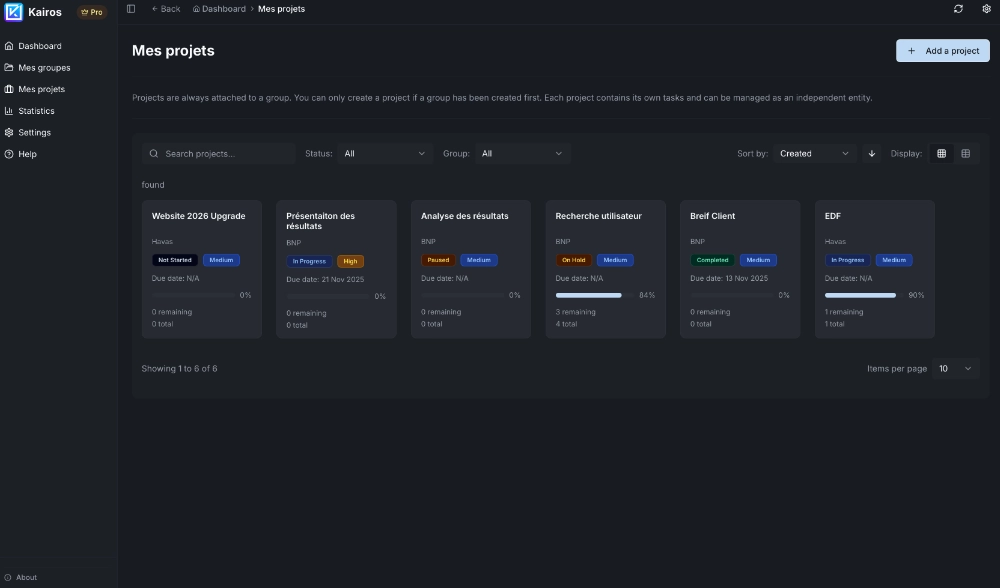Click the sidebar collapse icon next to Back

[x=130, y=8]
